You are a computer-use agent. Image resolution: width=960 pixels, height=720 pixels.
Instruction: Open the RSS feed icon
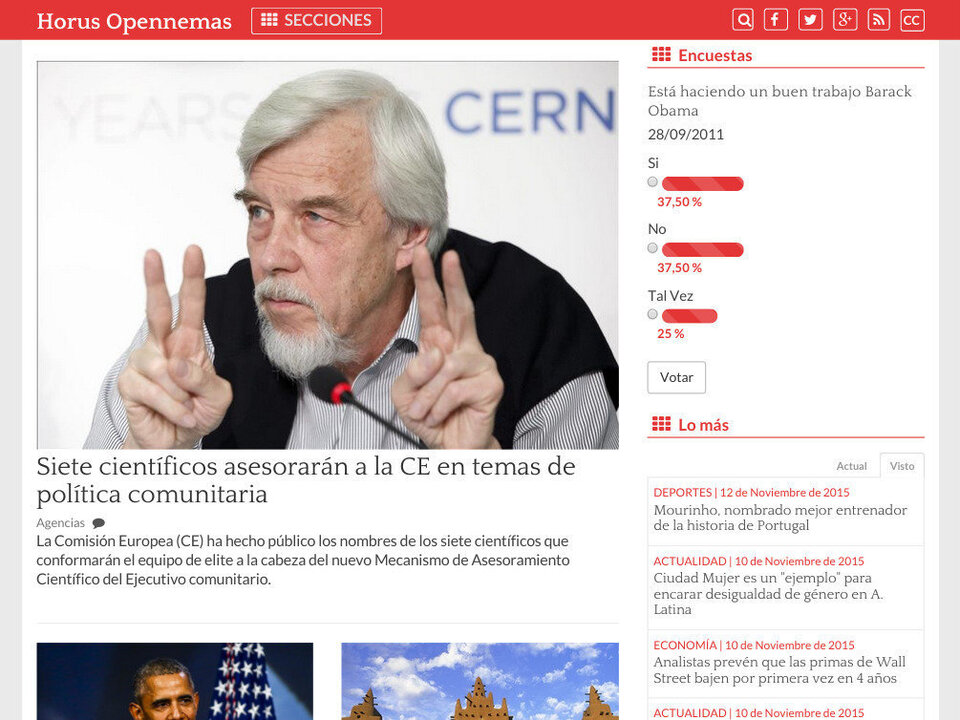(879, 20)
